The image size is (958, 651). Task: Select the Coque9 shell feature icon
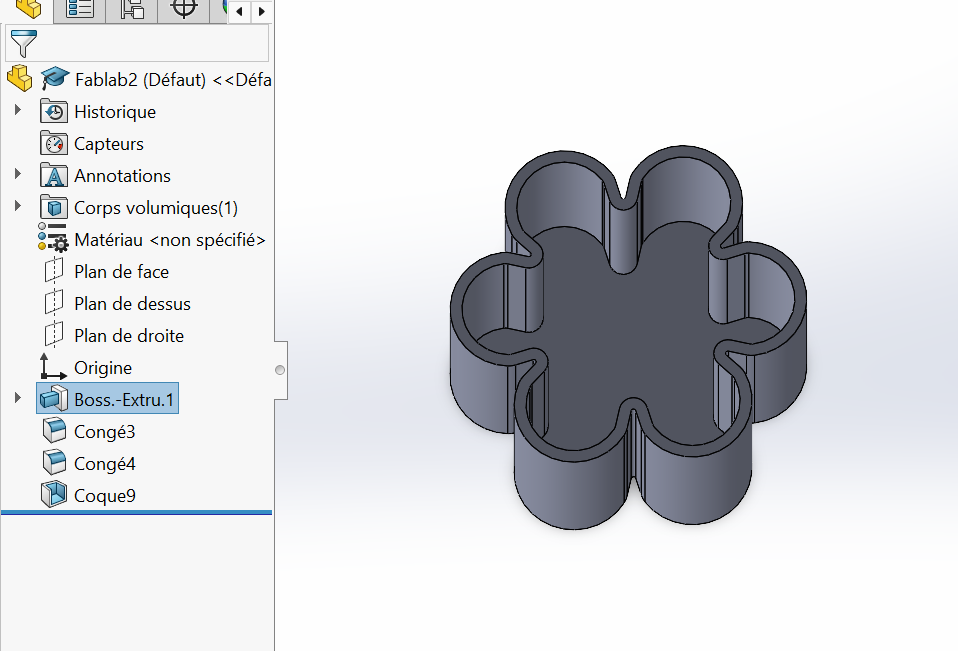53,495
